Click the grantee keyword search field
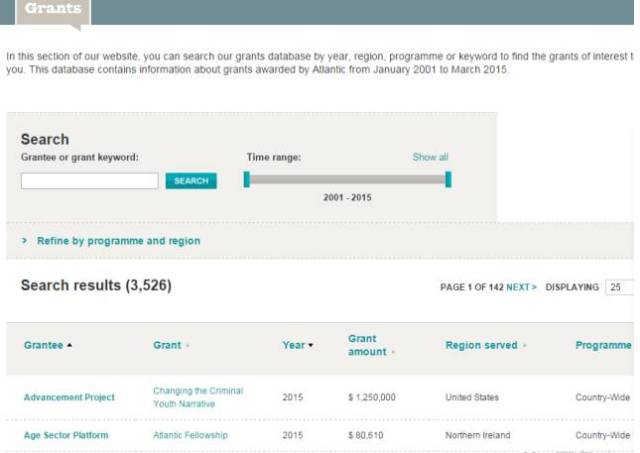Viewport: 640px width, 453px height. [x=90, y=181]
